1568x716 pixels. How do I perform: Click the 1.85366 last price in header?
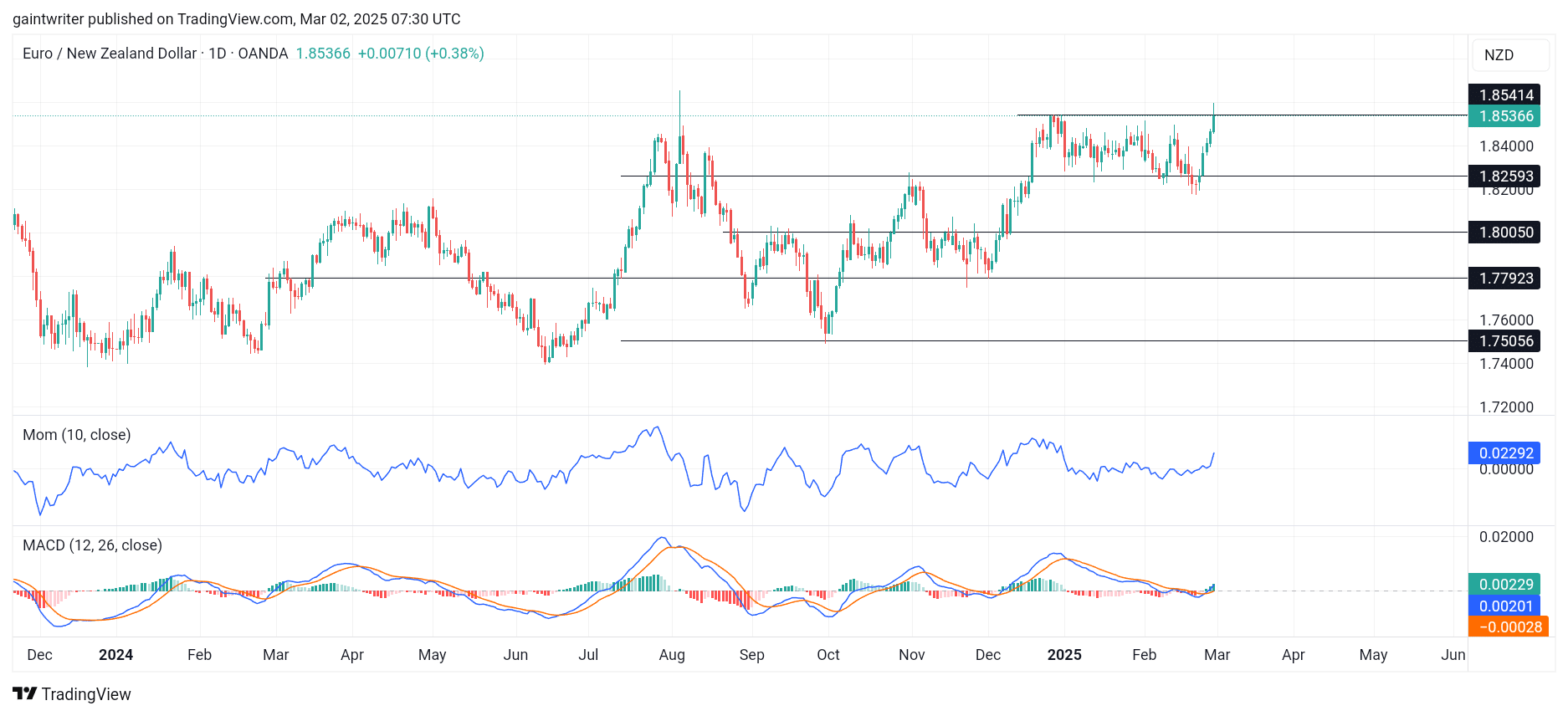323,54
